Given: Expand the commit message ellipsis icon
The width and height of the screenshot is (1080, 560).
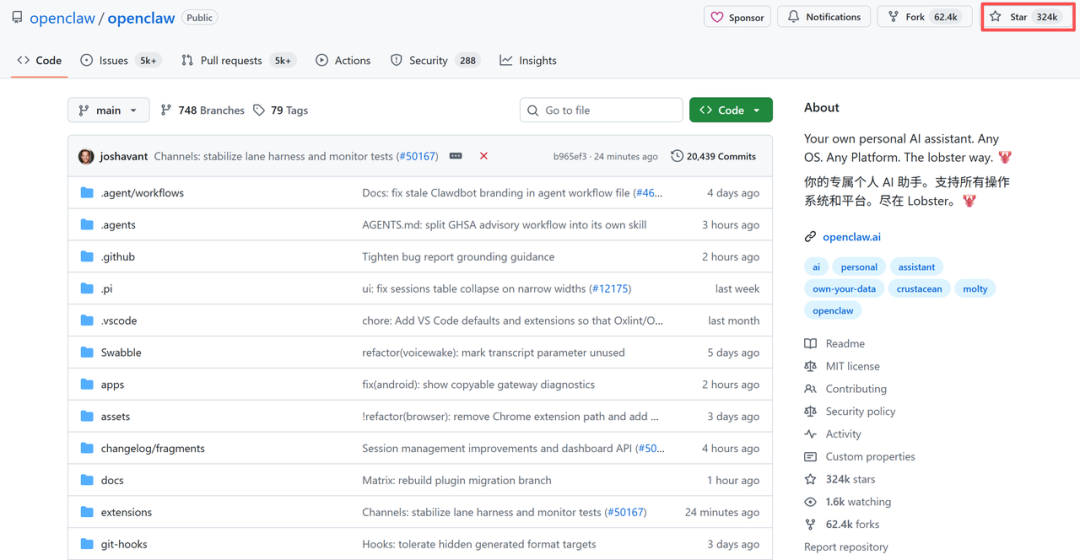Looking at the screenshot, I should 456,156.
